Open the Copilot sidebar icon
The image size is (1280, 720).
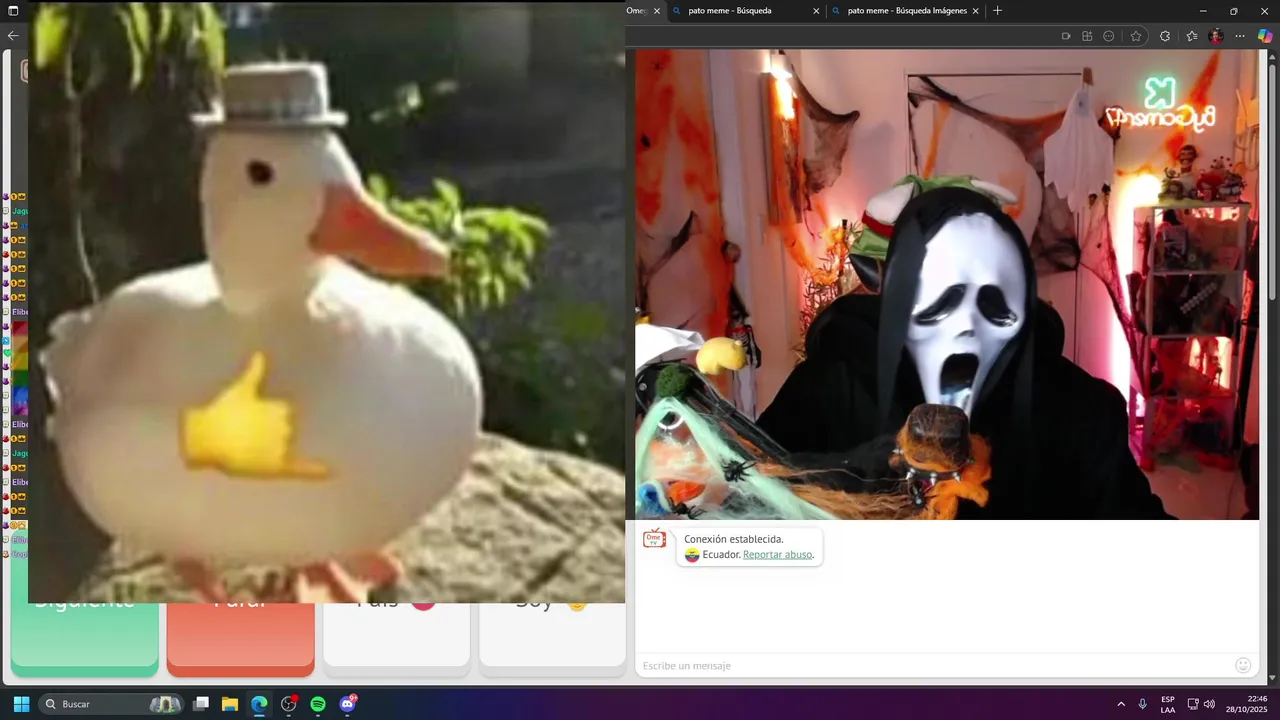click(1265, 36)
